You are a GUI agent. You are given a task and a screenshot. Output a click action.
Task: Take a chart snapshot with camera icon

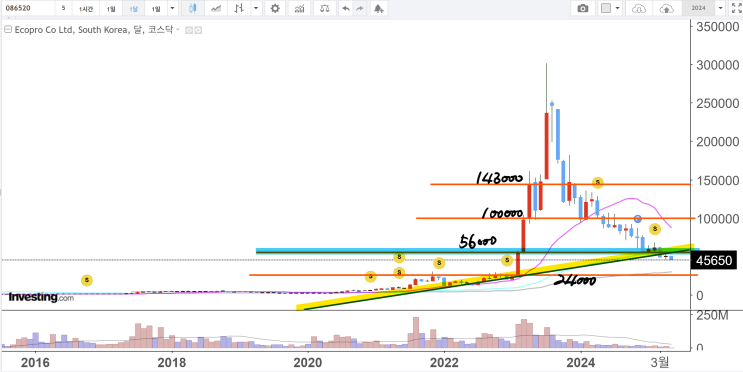(x=583, y=8)
